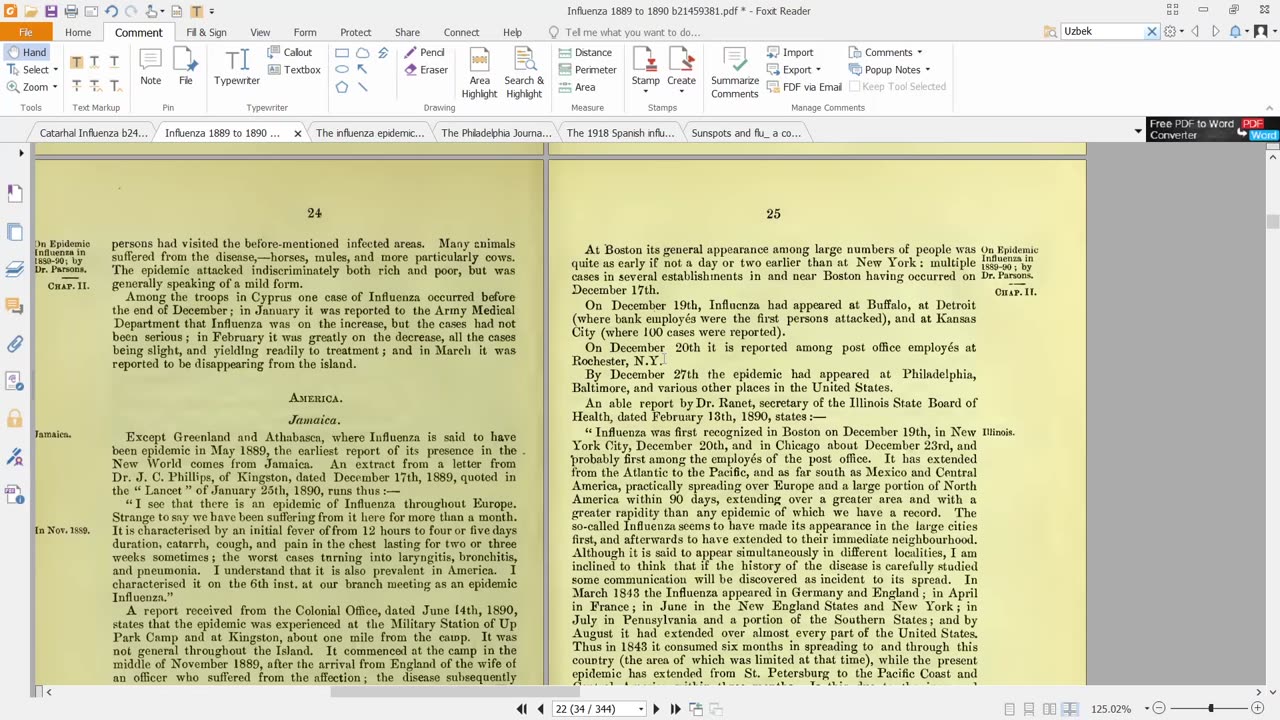This screenshot has width=1280, height=720.
Task: Attach a File pin
Action: click(185, 68)
